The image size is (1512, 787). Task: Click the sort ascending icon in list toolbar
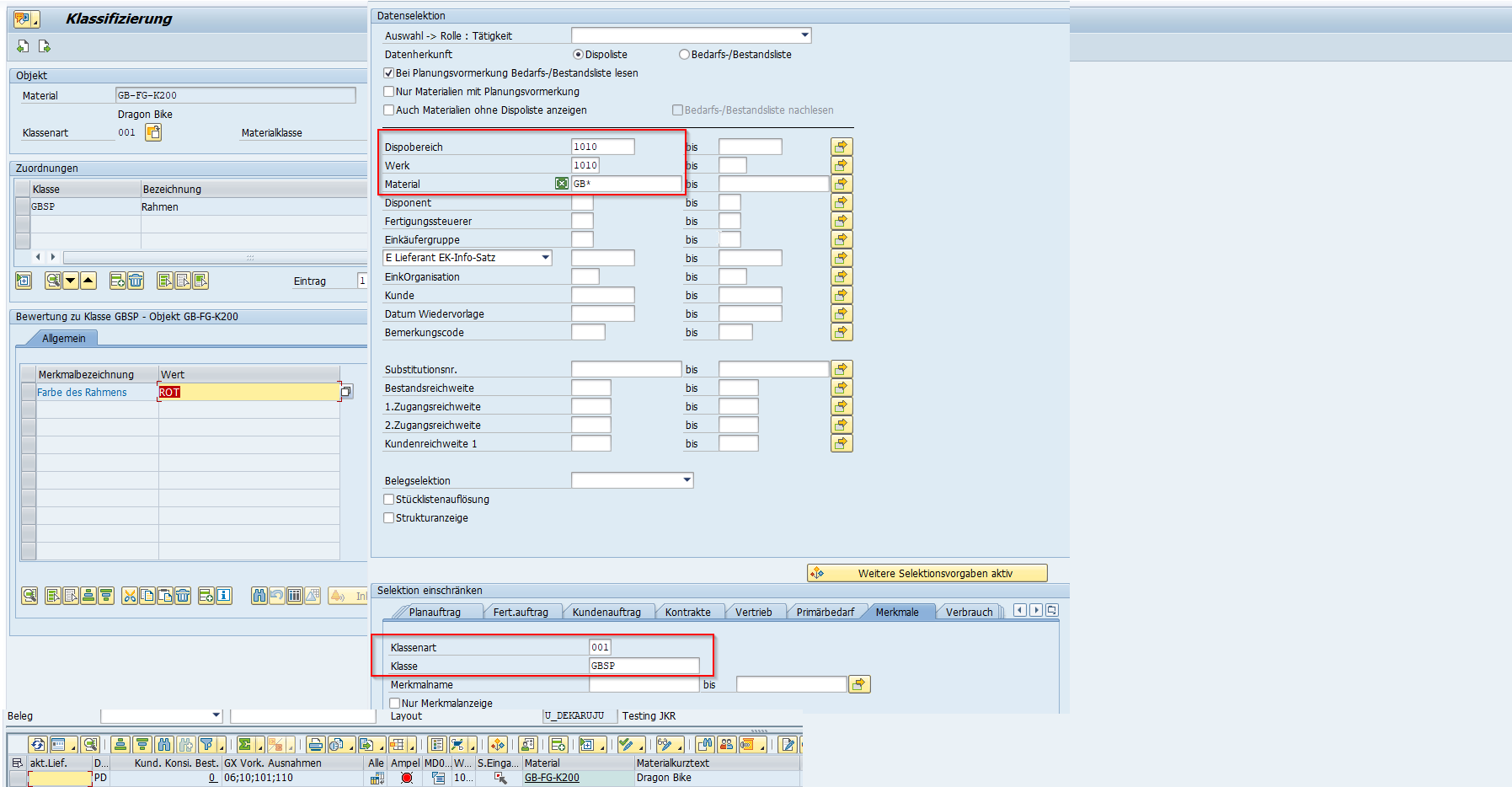pyautogui.click(x=120, y=744)
